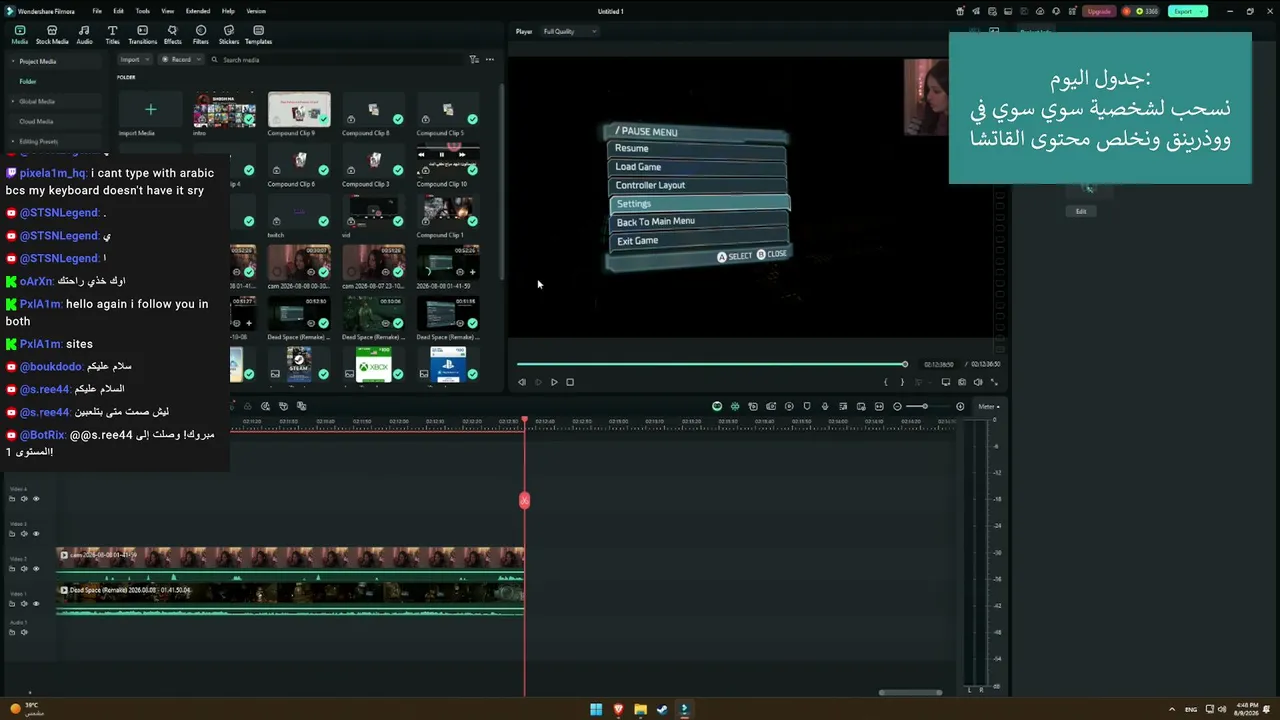Open the Templates tab
Image resolution: width=1280 pixels, height=720 pixels.
tap(258, 35)
